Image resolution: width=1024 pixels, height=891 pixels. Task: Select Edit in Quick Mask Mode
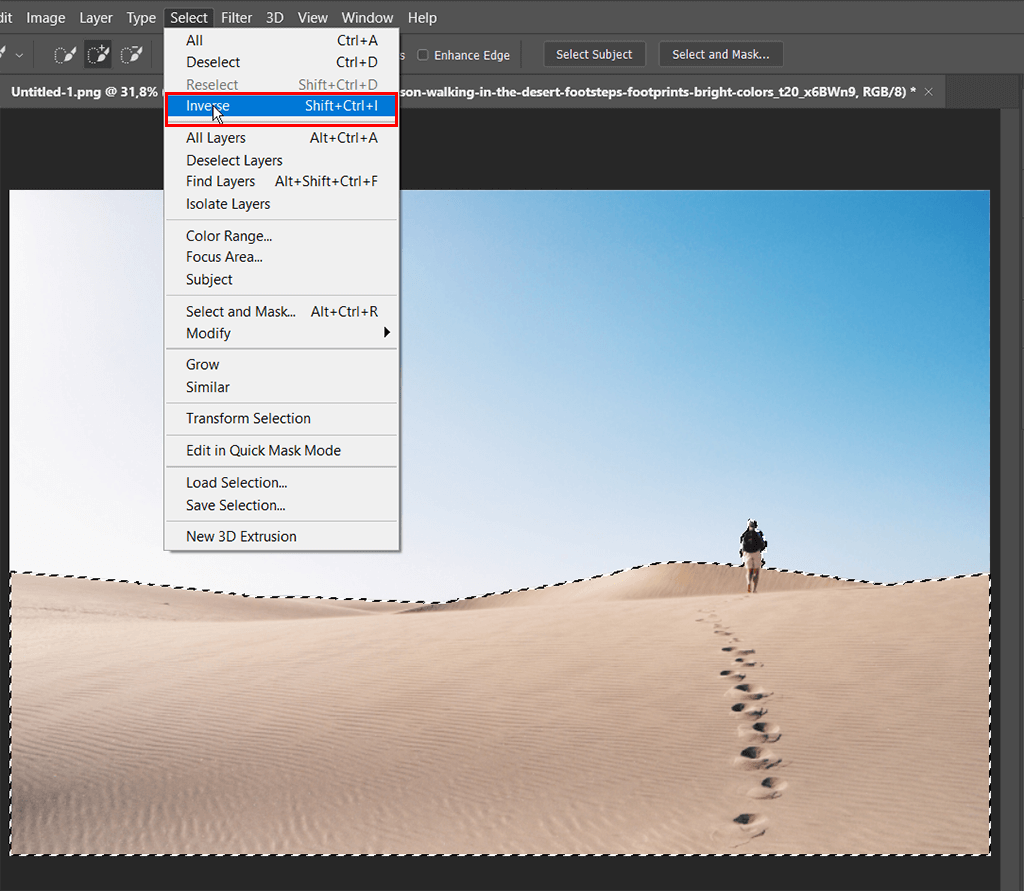263,450
